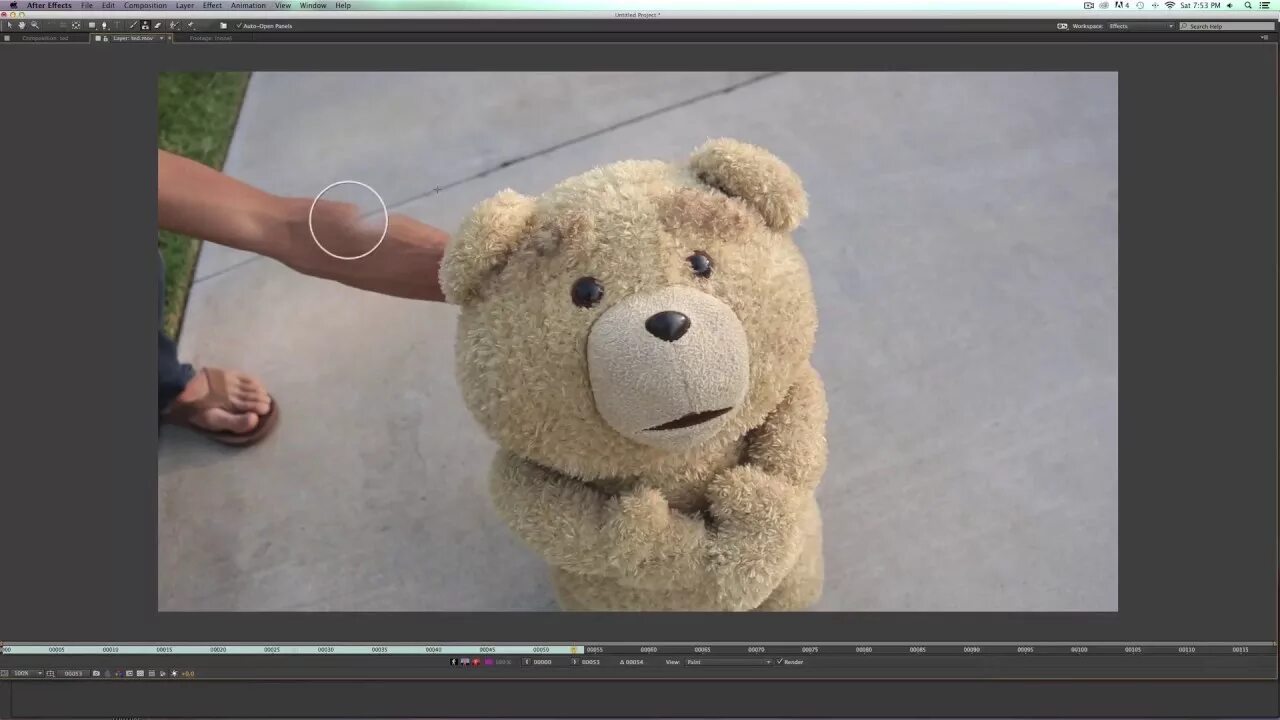Screen dimensions: 1280x720
Task: Click the Adobe updates menu bar icon
Action: tap(1122, 5)
